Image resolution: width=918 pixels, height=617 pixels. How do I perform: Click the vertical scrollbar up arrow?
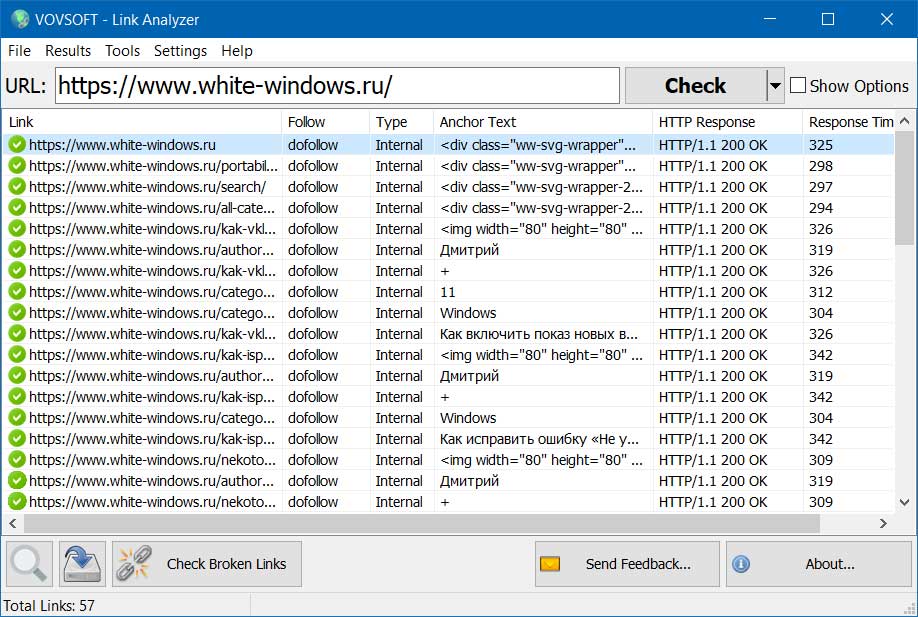(x=905, y=121)
